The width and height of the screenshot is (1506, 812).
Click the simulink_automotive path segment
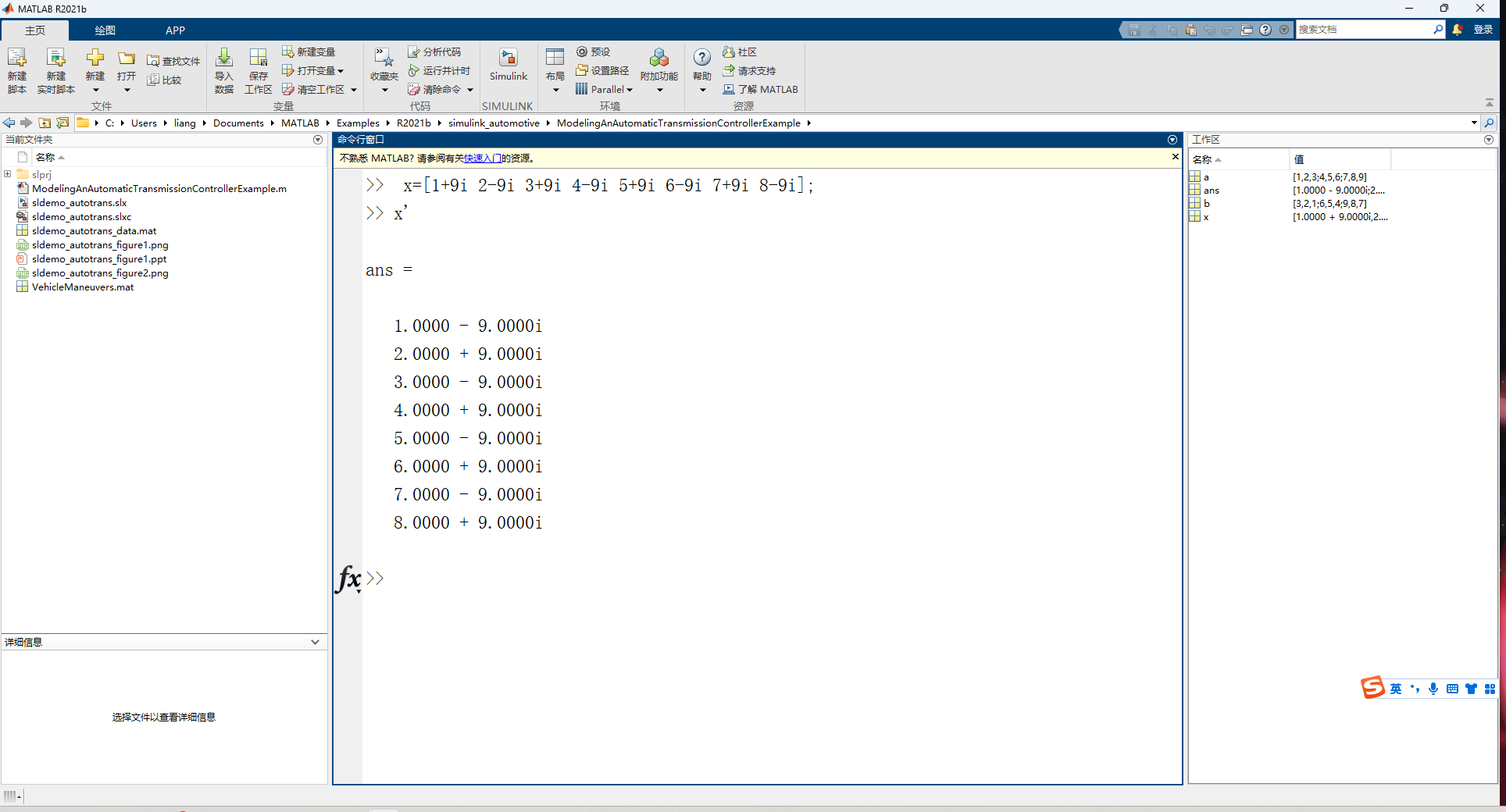tap(494, 123)
